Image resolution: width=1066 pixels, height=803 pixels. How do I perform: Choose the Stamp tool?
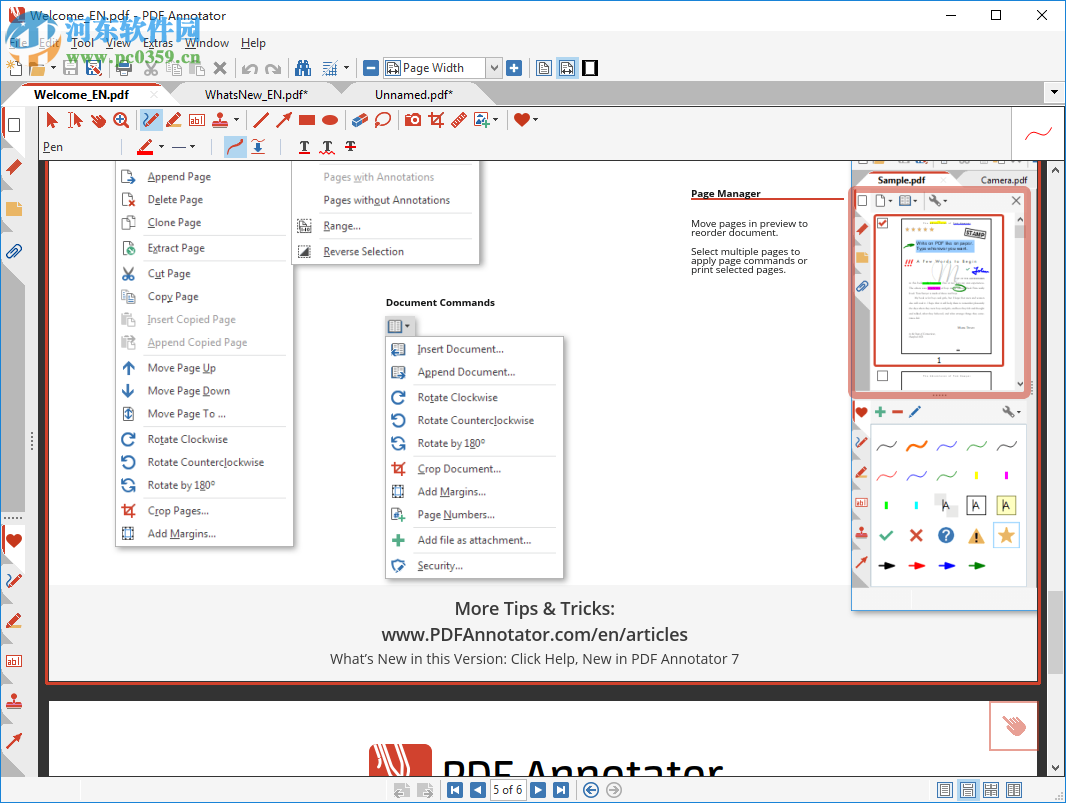click(221, 120)
